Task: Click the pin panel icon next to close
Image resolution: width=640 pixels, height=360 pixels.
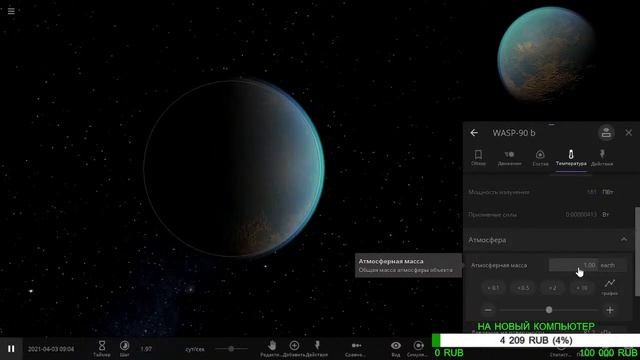Action: 606,133
